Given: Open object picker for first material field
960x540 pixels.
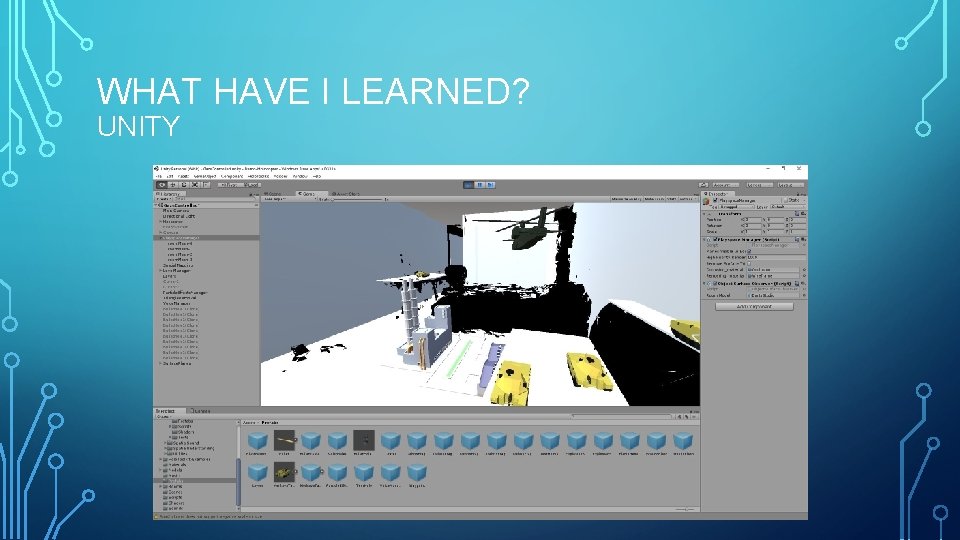Looking at the screenshot, I should point(804,269).
